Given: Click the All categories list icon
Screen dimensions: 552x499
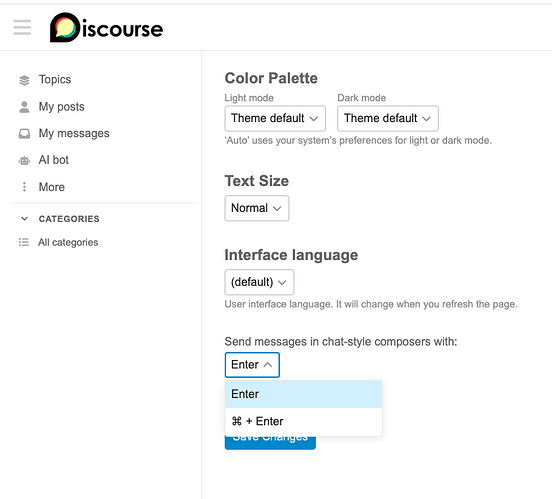Looking at the screenshot, I should [x=24, y=242].
